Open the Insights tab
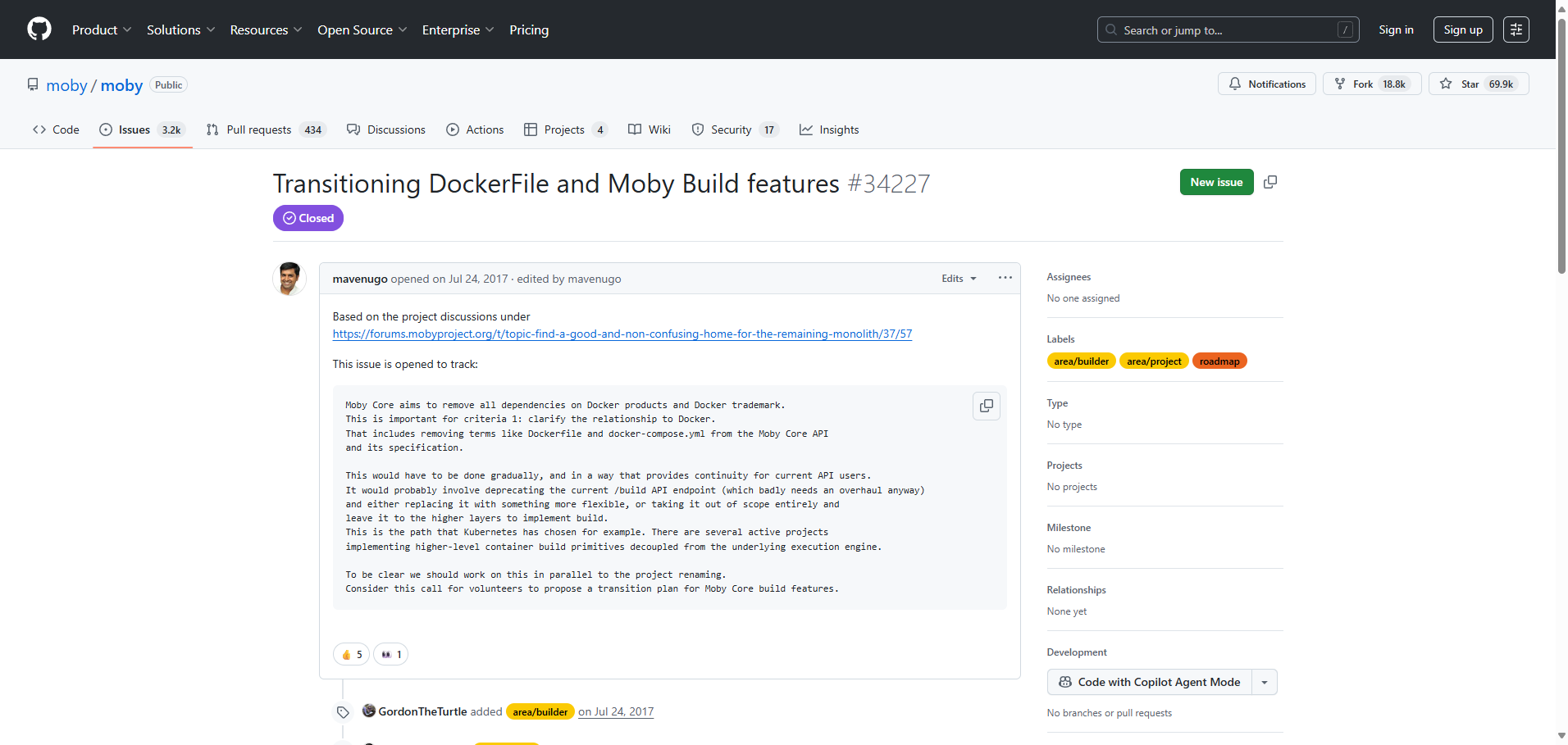This screenshot has width=1568, height=745. point(829,129)
